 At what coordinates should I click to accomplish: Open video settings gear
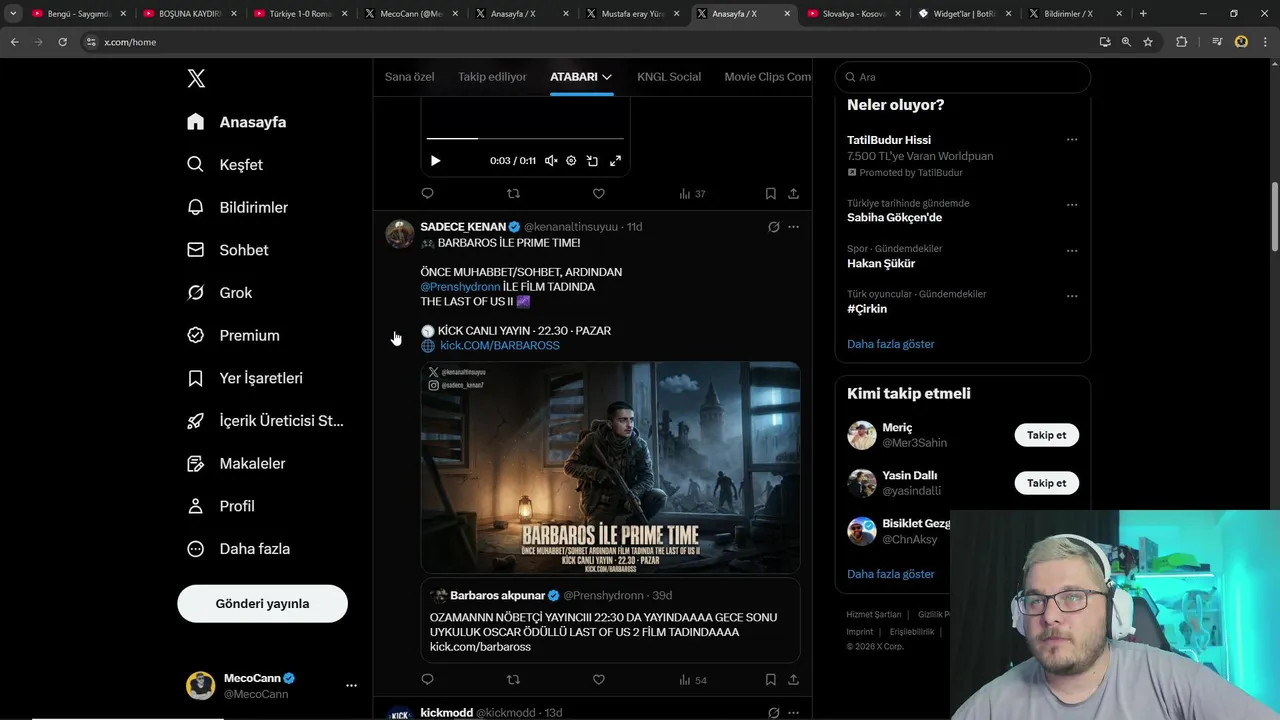pyautogui.click(x=571, y=161)
